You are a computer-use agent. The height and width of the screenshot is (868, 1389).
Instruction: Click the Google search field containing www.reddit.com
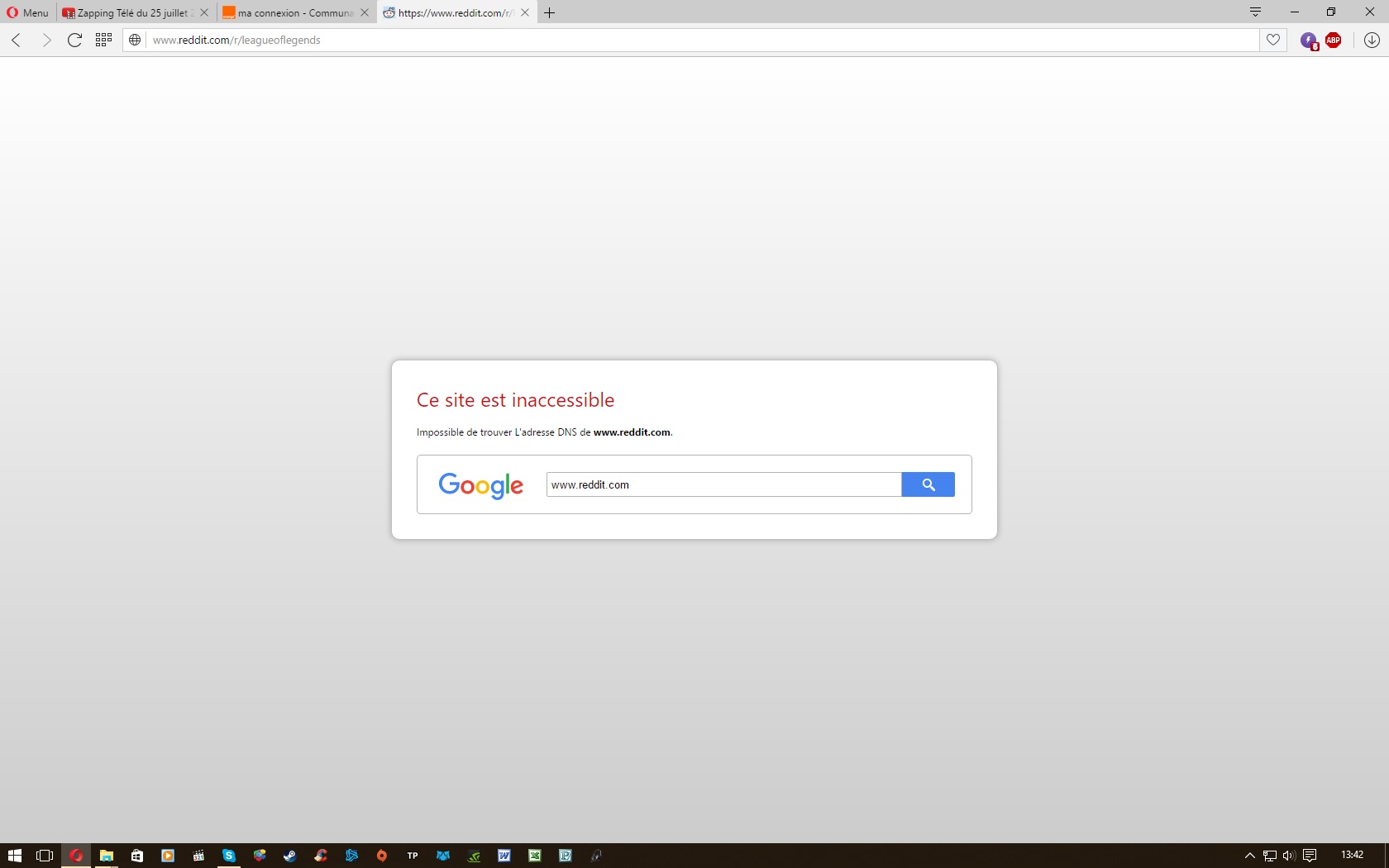(x=723, y=484)
